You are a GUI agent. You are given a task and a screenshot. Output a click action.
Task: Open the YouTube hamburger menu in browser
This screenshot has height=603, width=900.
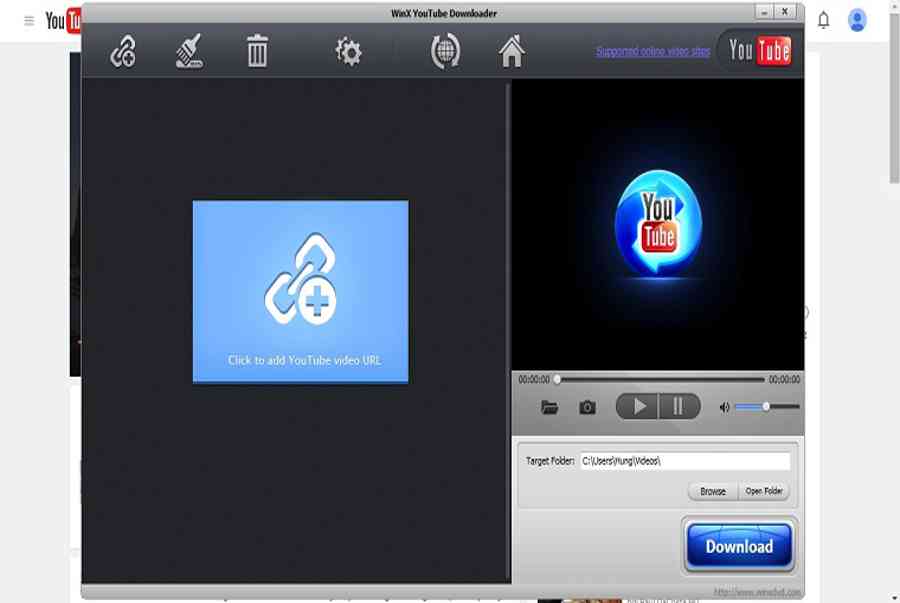click(29, 21)
